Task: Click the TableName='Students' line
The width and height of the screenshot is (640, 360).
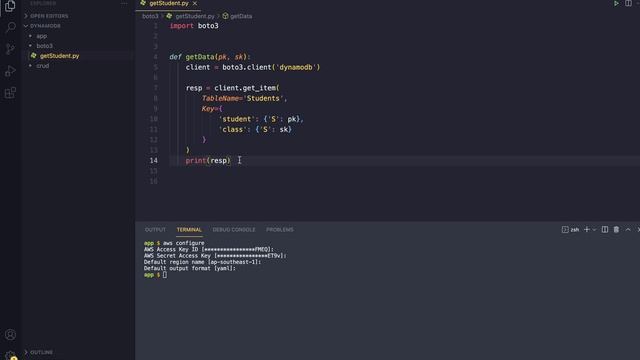Action: [x=244, y=98]
